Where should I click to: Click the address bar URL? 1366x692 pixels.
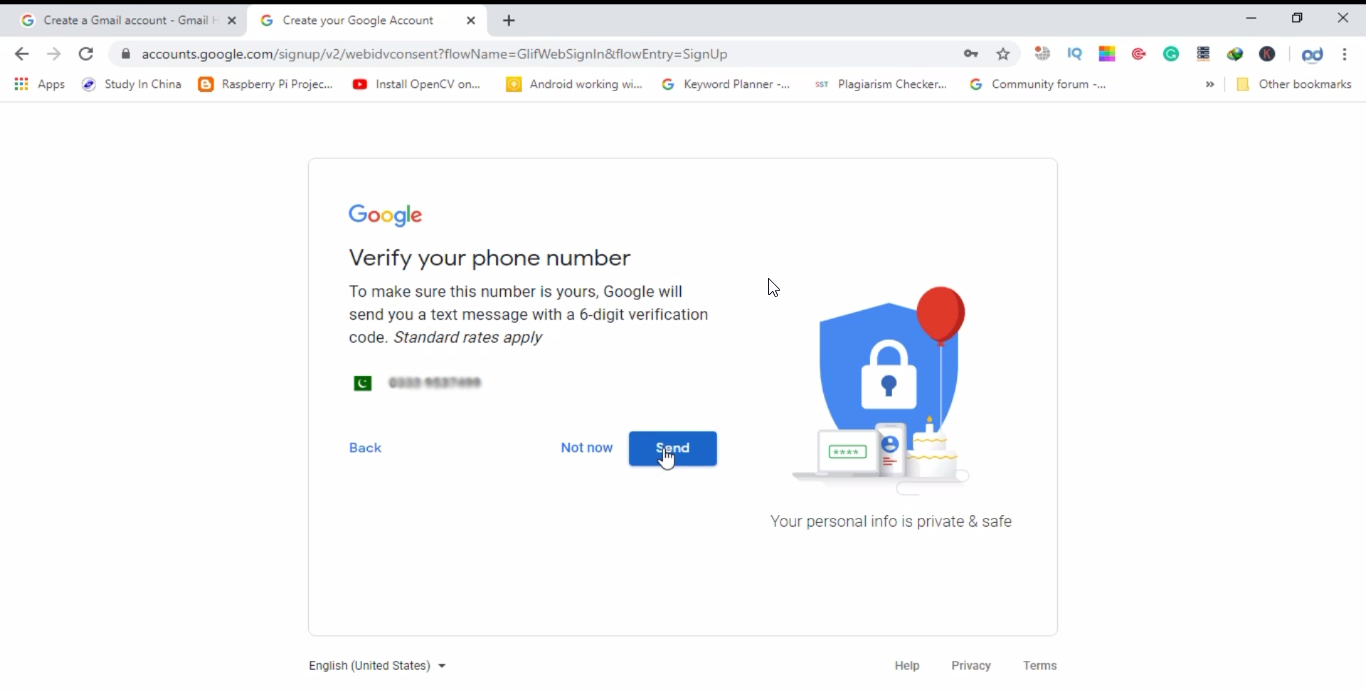(435, 54)
